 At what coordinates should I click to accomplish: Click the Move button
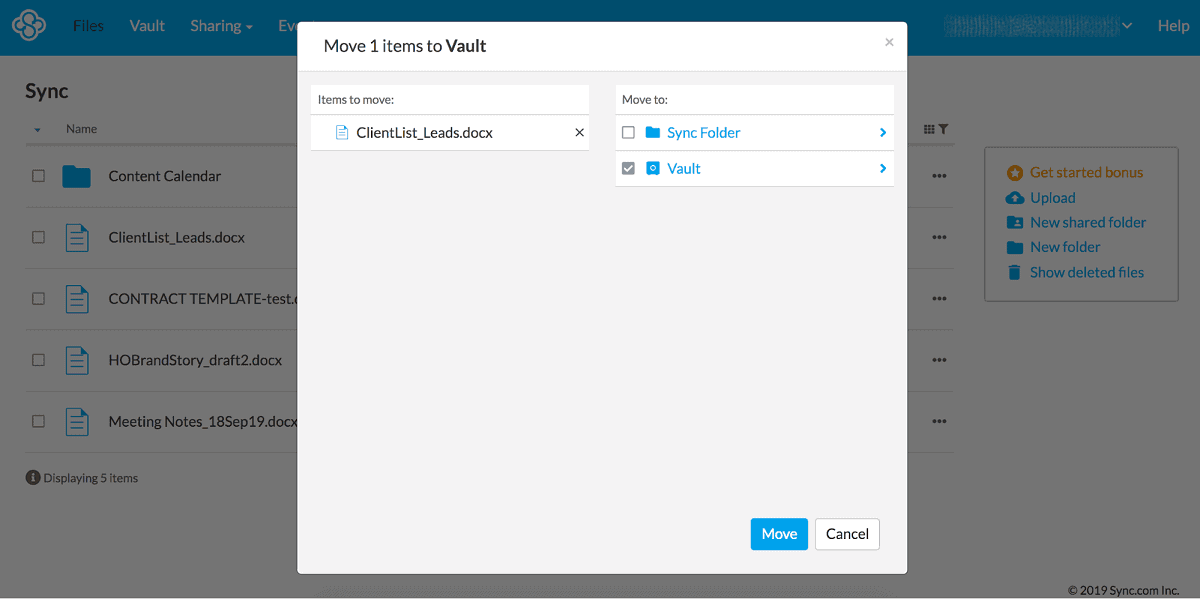click(x=779, y=533)
